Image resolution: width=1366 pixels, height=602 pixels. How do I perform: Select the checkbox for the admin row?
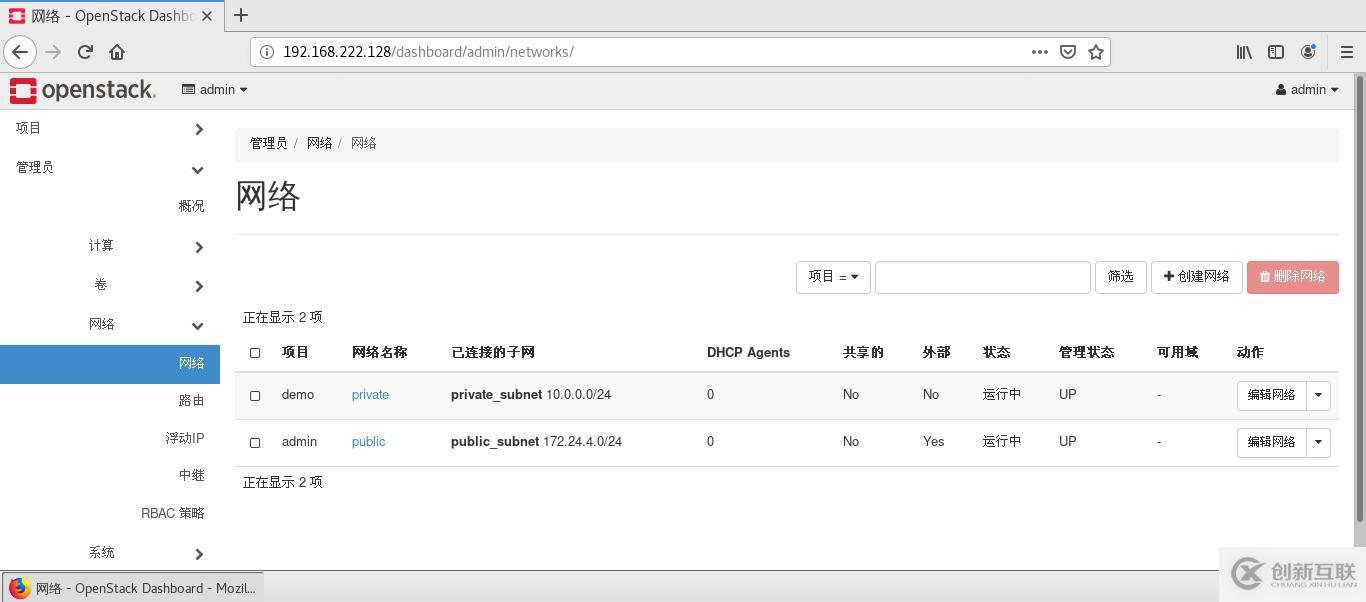pos(255,442)
